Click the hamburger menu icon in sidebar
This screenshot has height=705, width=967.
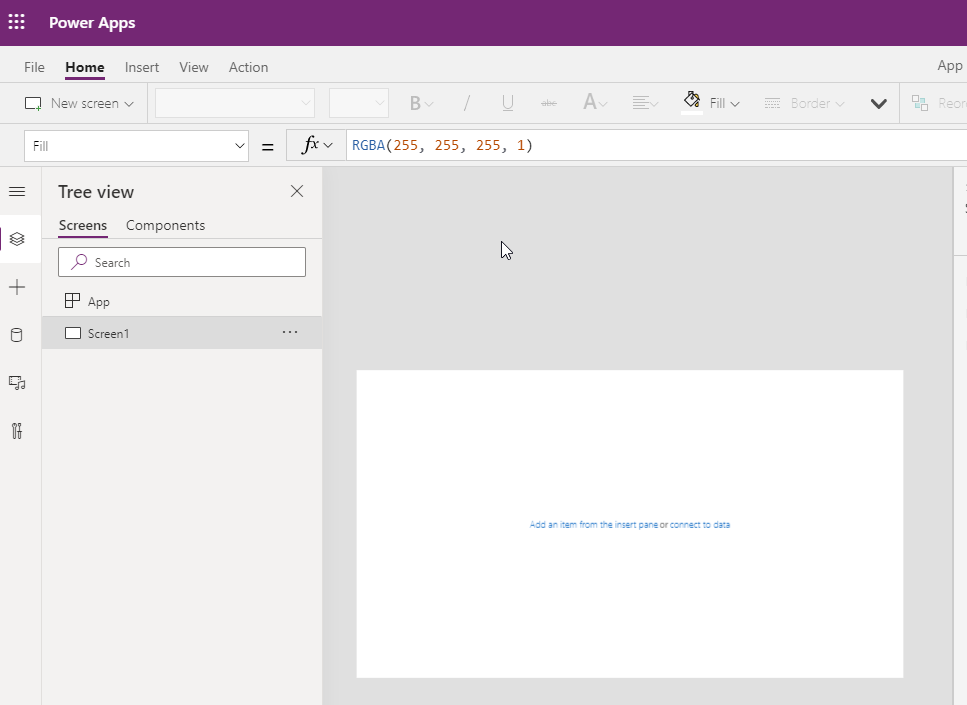point(17,191)
